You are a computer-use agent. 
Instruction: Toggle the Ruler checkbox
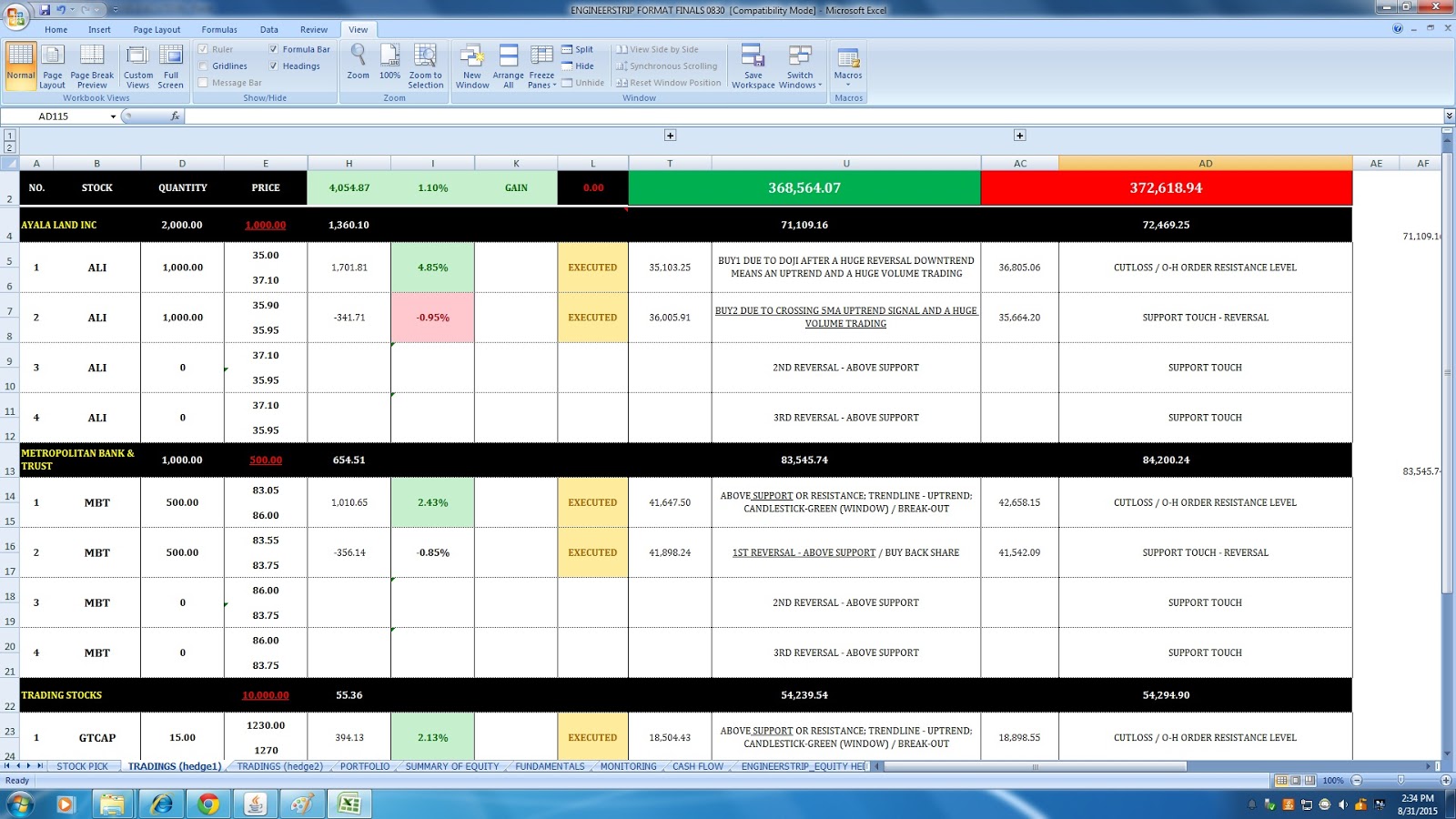pos(203,49)
